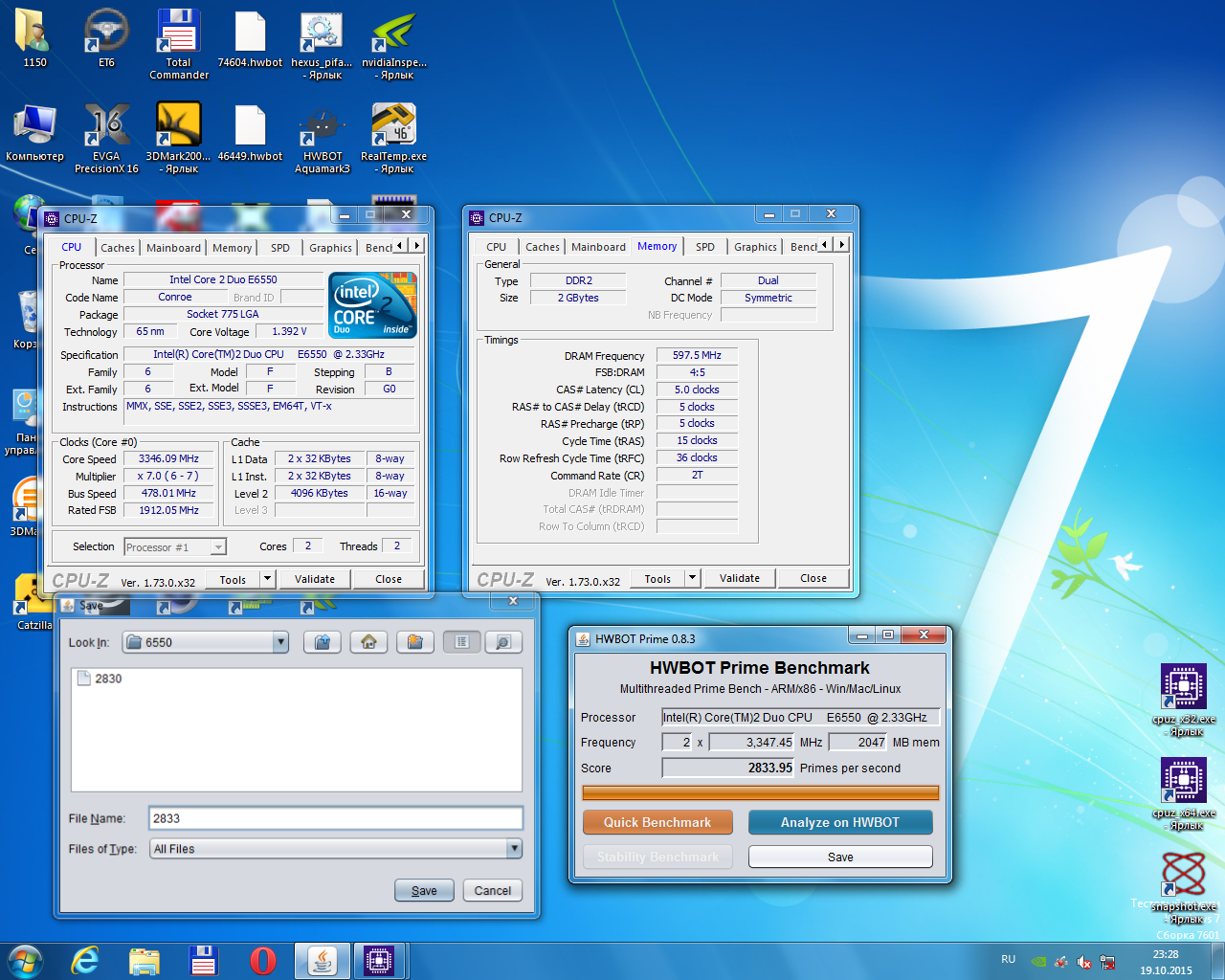Switch Save dialog to List view
This screenshot has height=980, width=1225.
click(x=461, y=642)
